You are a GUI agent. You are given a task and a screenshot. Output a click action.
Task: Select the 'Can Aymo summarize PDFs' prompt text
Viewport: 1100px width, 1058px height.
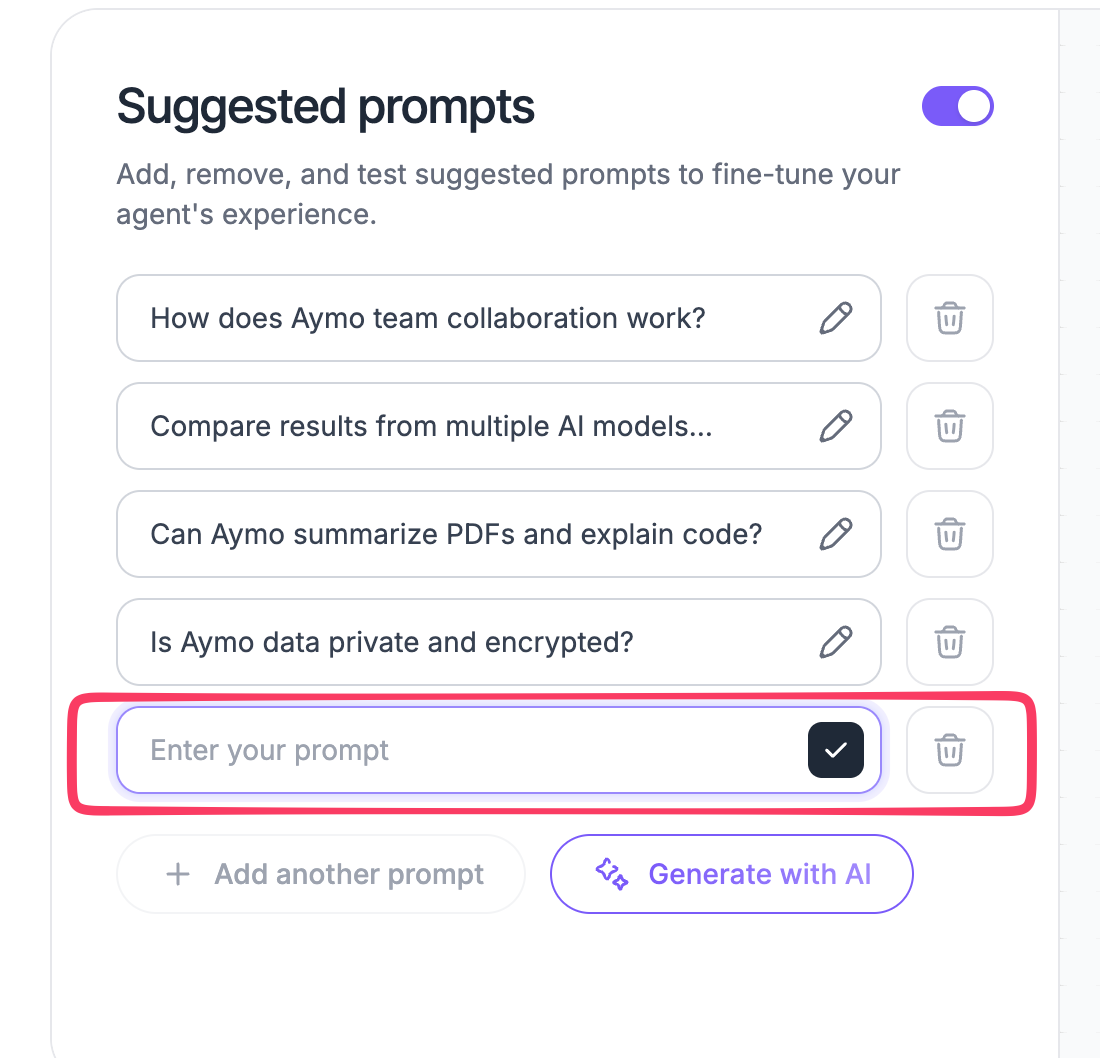pyautogui.click(x=457, y=535)
